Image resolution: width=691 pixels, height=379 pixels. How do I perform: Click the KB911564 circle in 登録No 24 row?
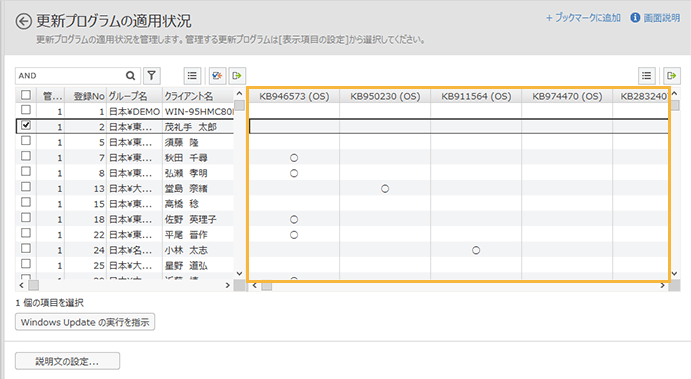pos(476,250)
